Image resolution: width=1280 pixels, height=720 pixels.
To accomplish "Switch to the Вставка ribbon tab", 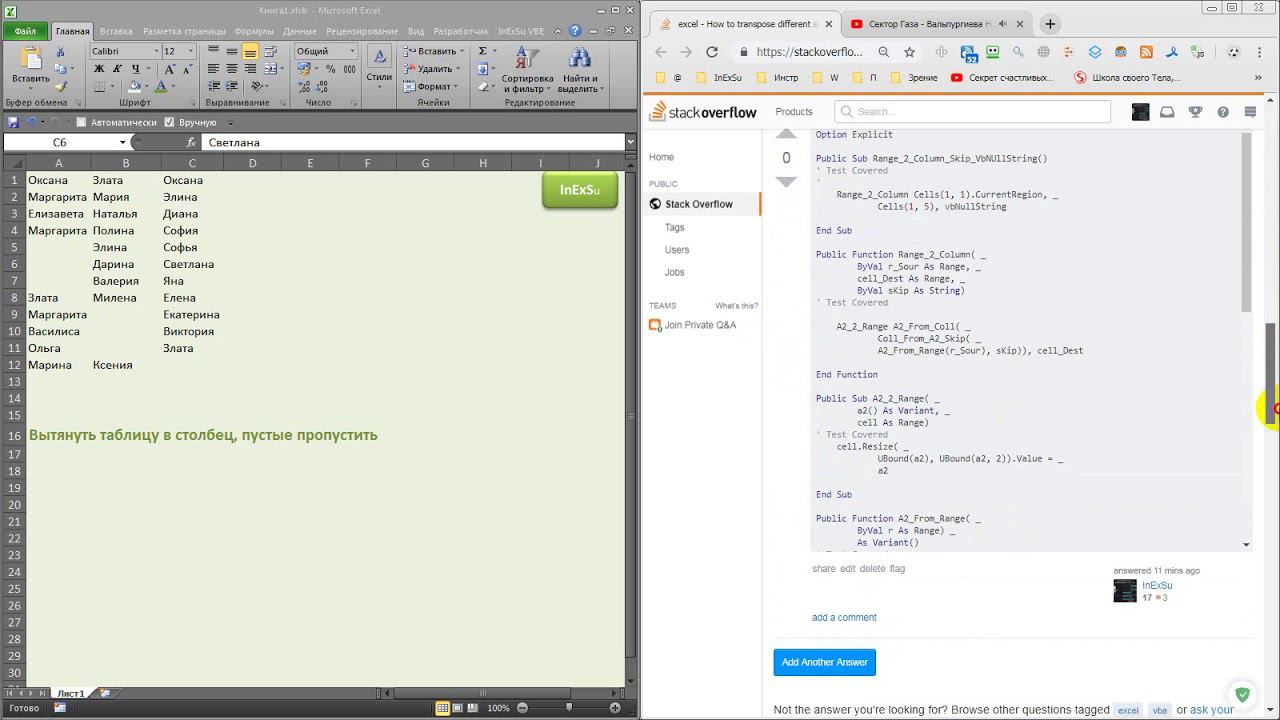I will coord(116,31).
